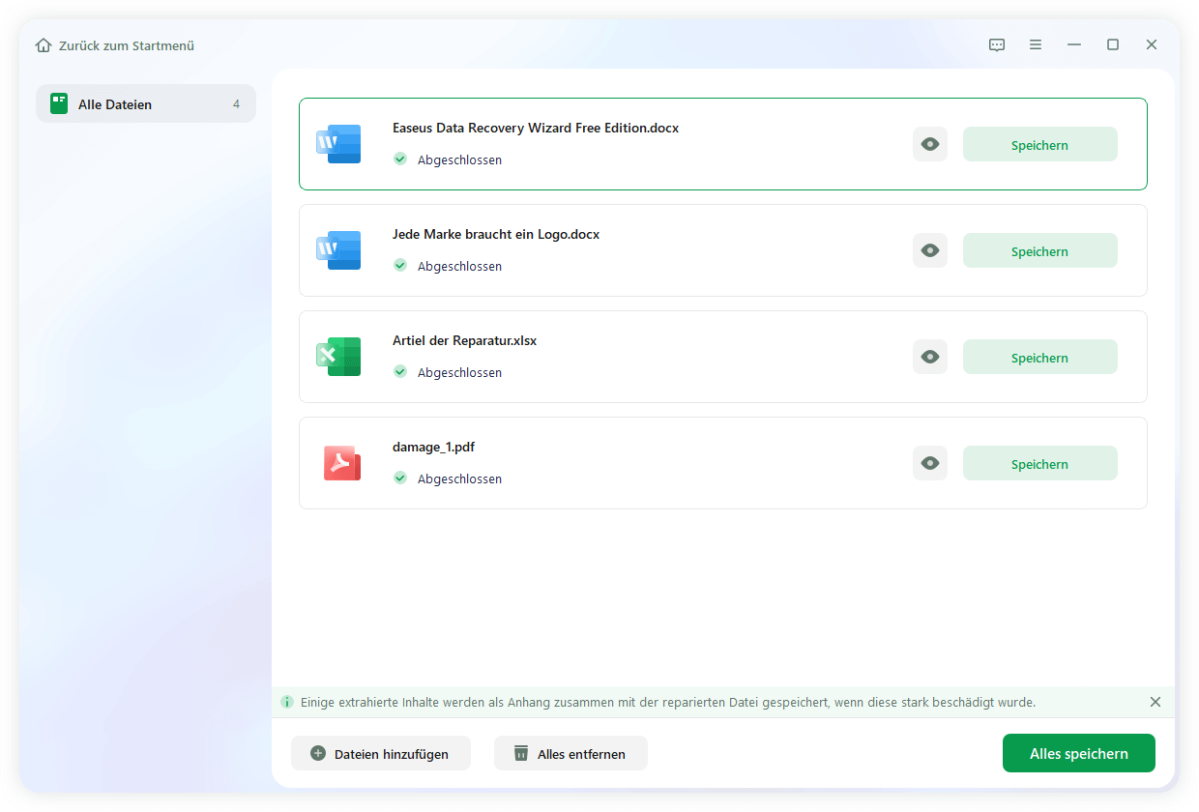
Task: Select Alle Dateien in the sidebar
Action: pyautogui.click(x=145, y=103)
